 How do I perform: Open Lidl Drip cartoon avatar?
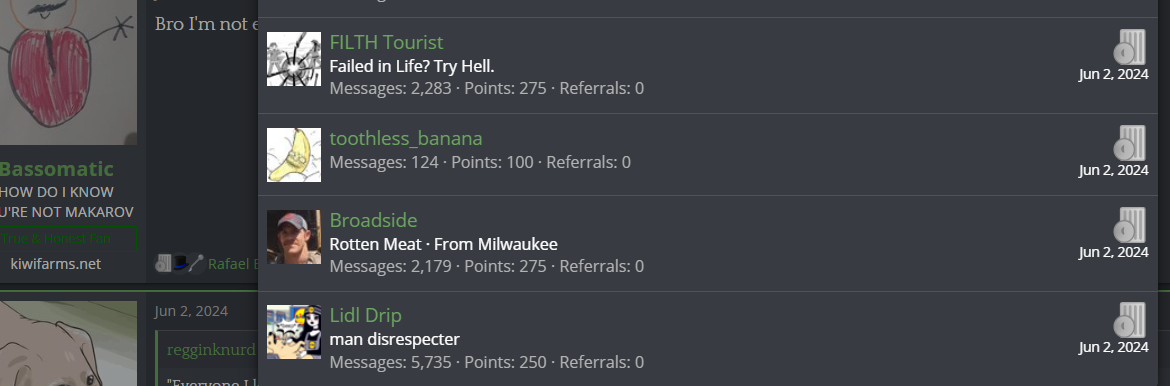[294, 332]
